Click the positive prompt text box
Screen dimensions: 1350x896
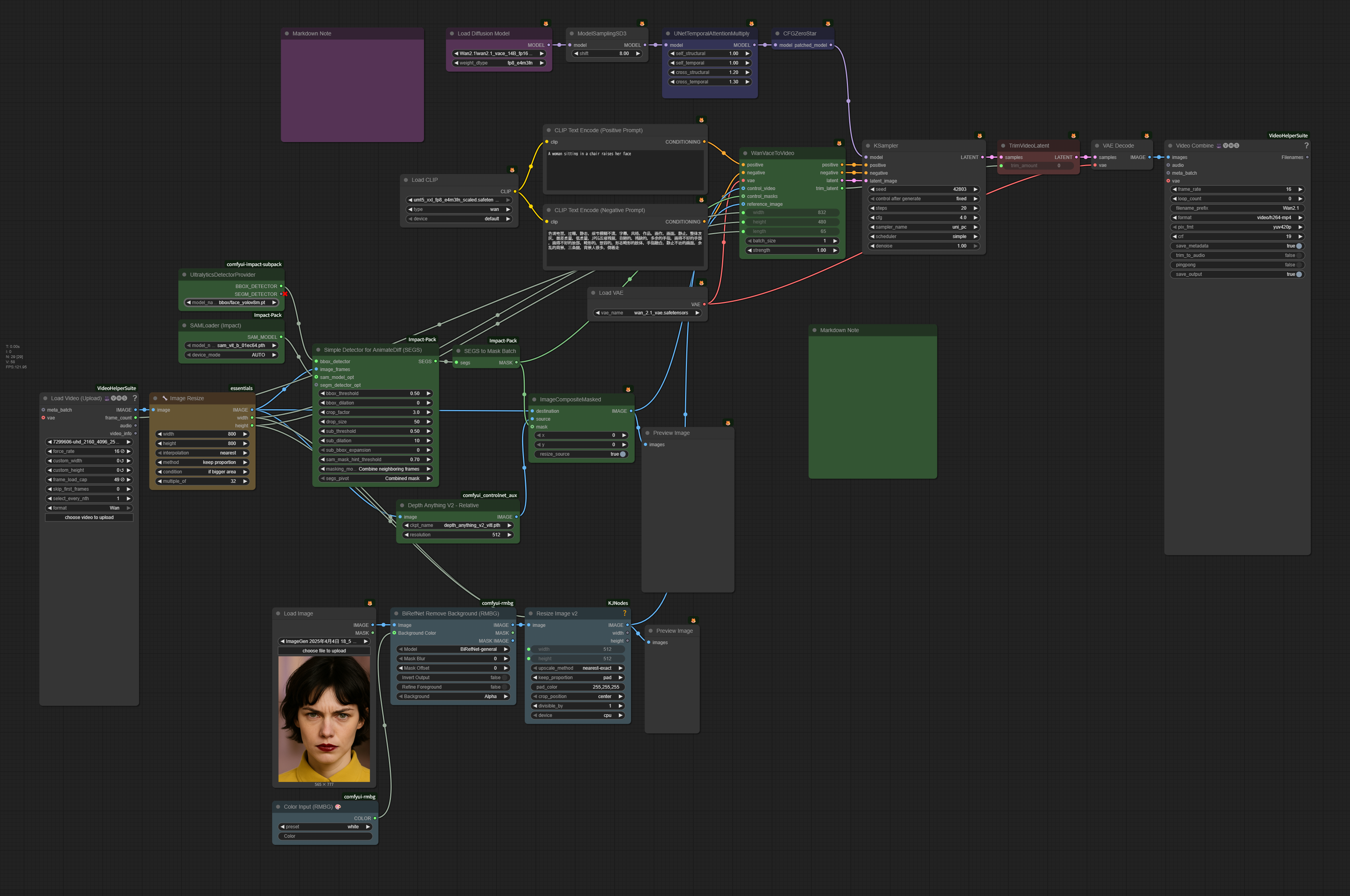(x=625, y=170)
